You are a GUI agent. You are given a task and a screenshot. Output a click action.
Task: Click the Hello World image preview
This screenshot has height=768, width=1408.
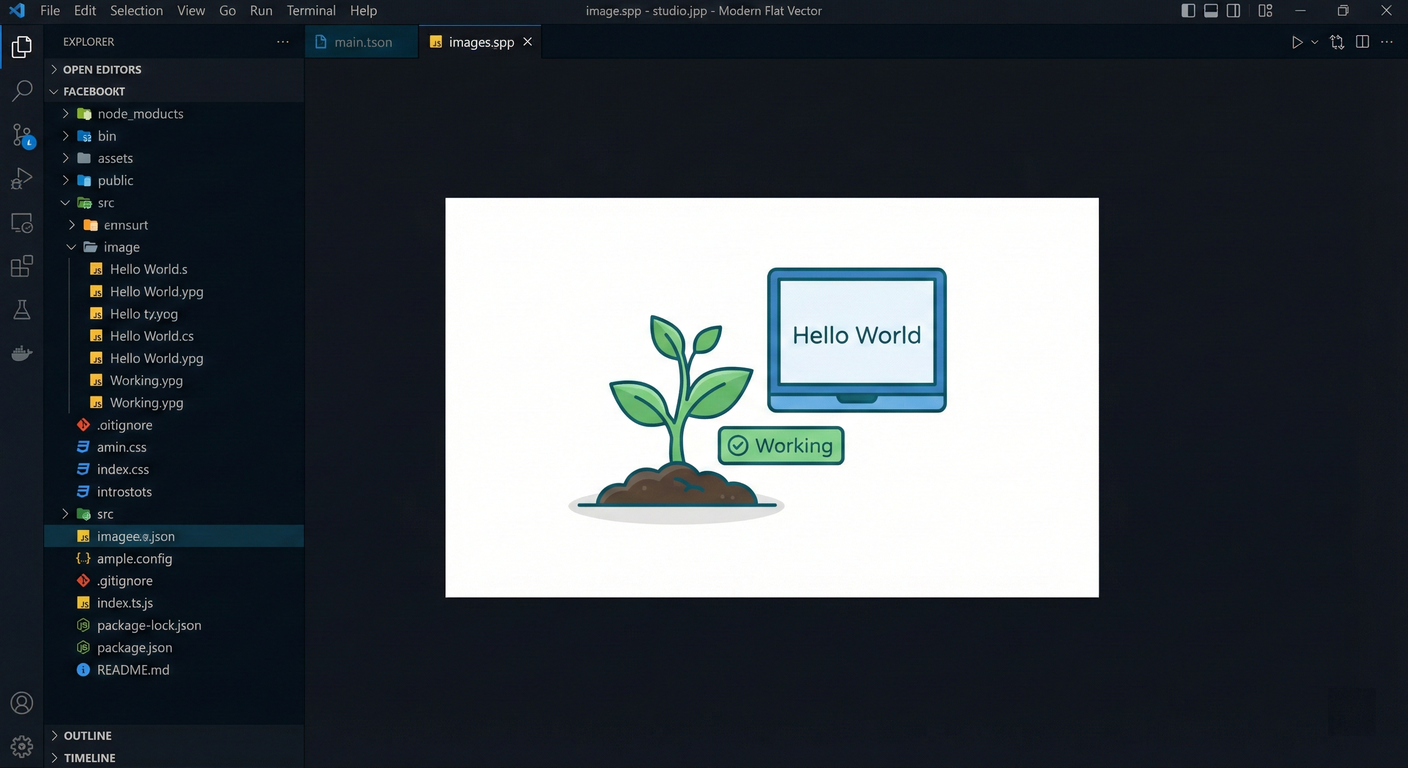771,397
